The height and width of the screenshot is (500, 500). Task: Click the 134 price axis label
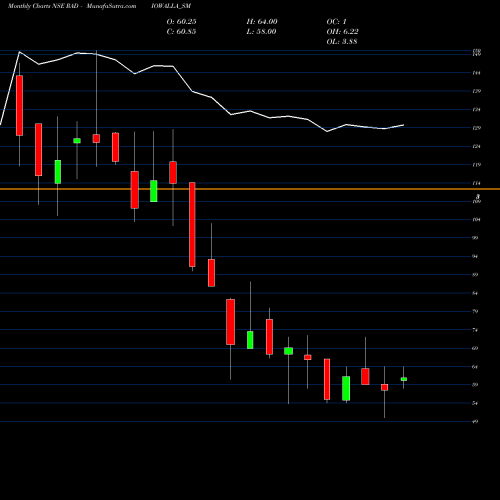pyautogui.click(x=476, y=110)
